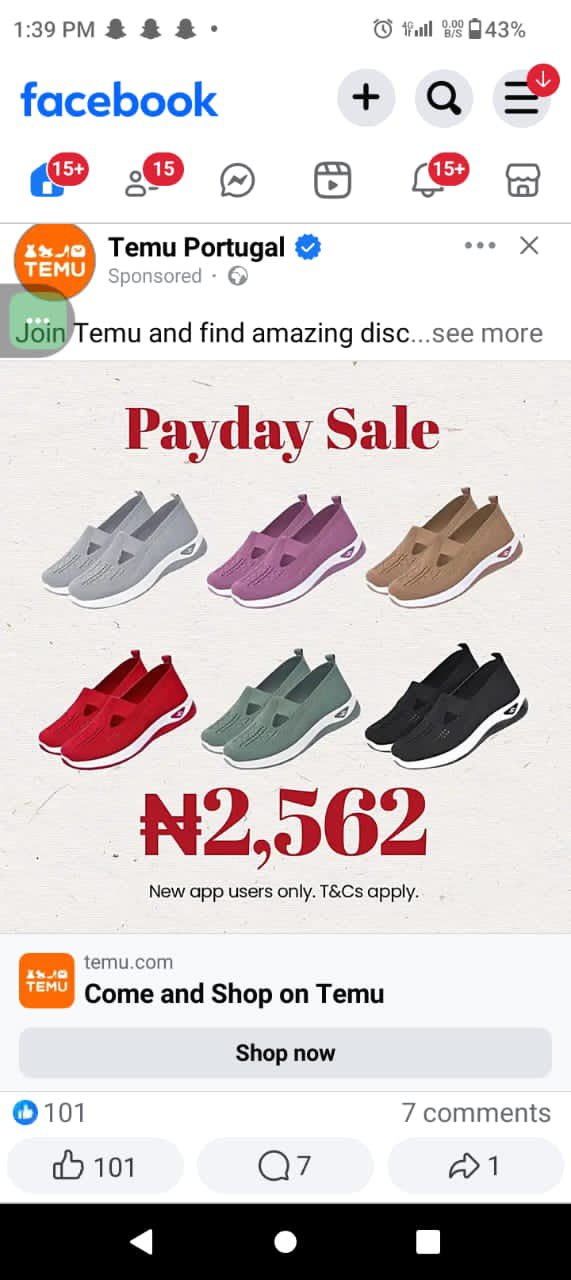
Task: Expand the post text with see more
Action: [487, 333]
